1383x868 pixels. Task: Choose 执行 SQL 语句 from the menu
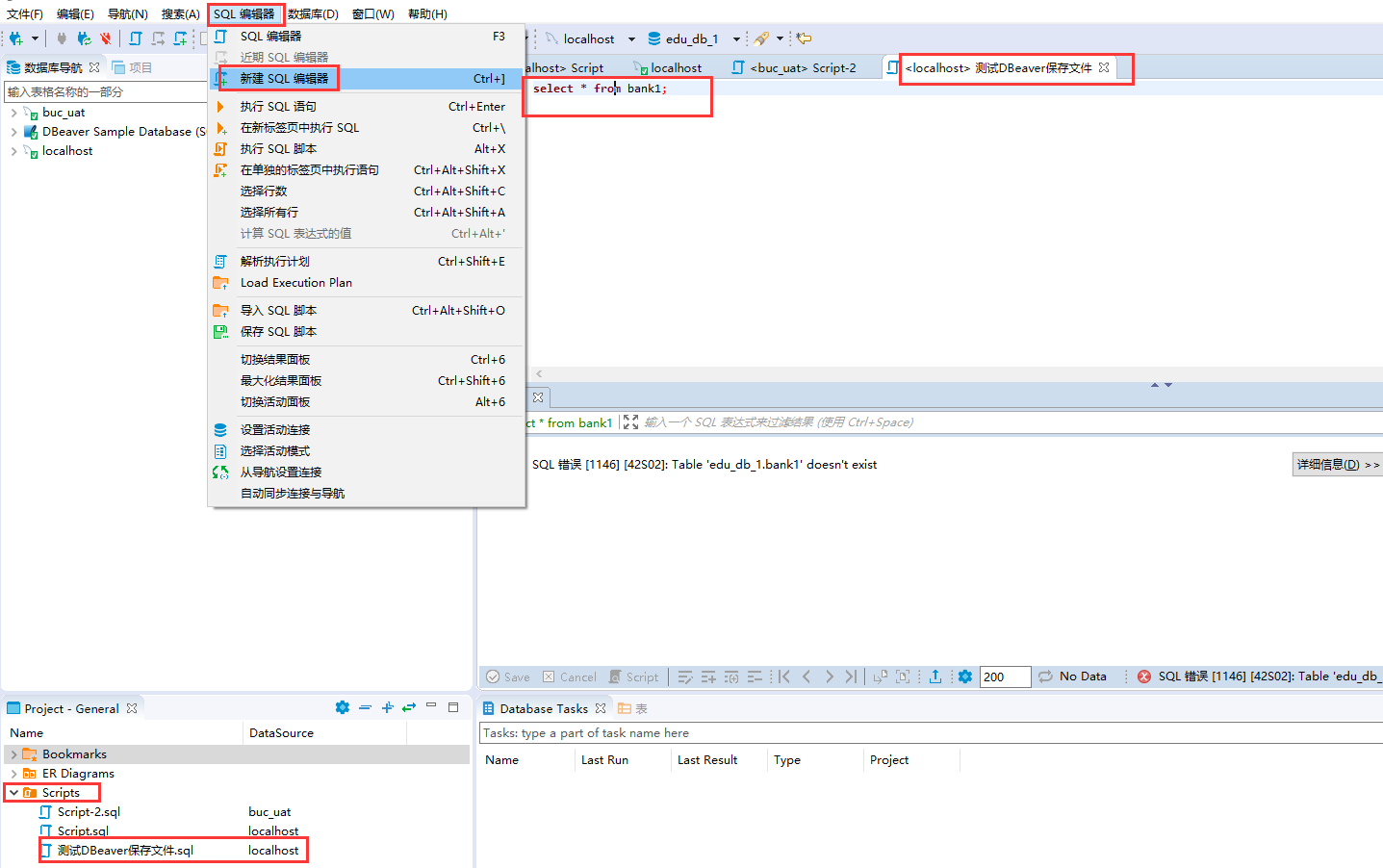tap(367, 107)
